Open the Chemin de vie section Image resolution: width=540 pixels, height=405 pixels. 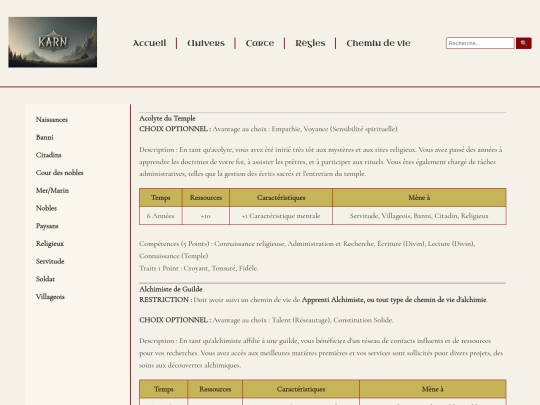378,43
